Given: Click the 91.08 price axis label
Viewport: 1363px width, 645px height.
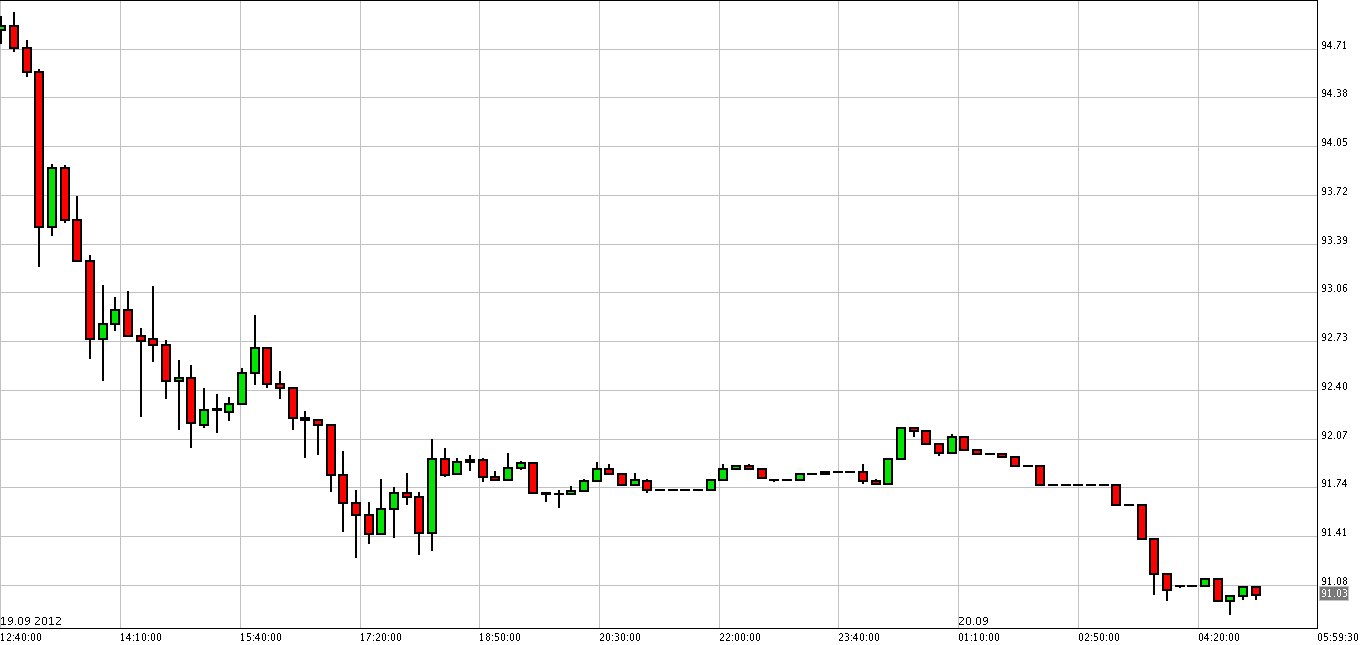Looking at the screenshot, I should [1334, 582].
